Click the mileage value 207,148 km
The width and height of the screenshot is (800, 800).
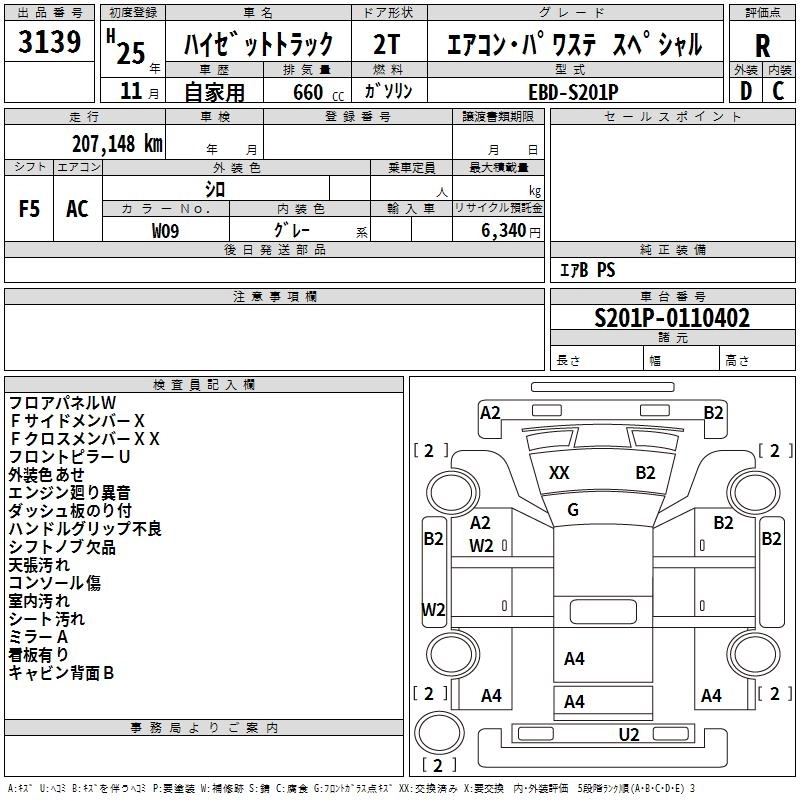pyautogui.click(x=117, y=143)
